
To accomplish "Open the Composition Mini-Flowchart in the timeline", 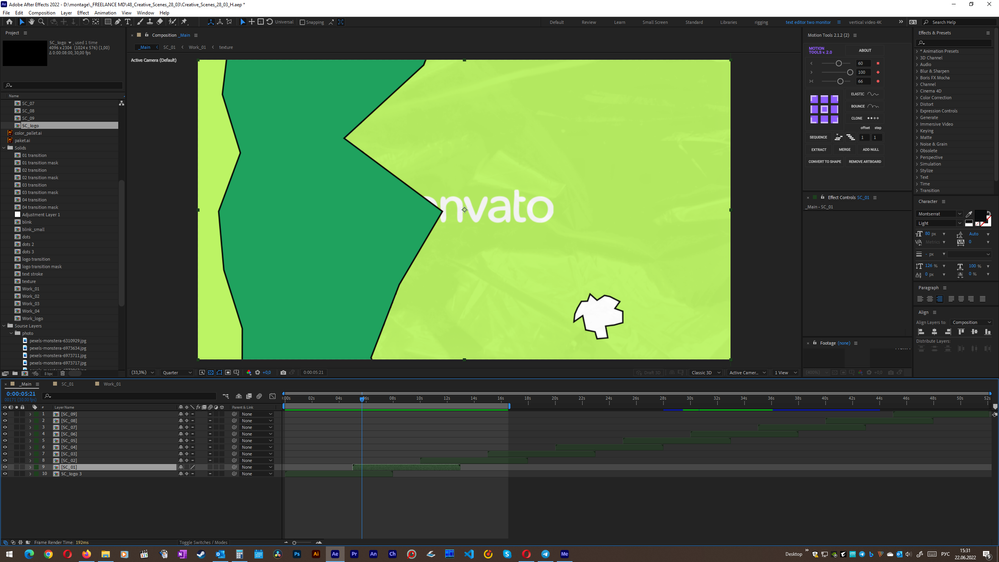I will coord(226,396).
